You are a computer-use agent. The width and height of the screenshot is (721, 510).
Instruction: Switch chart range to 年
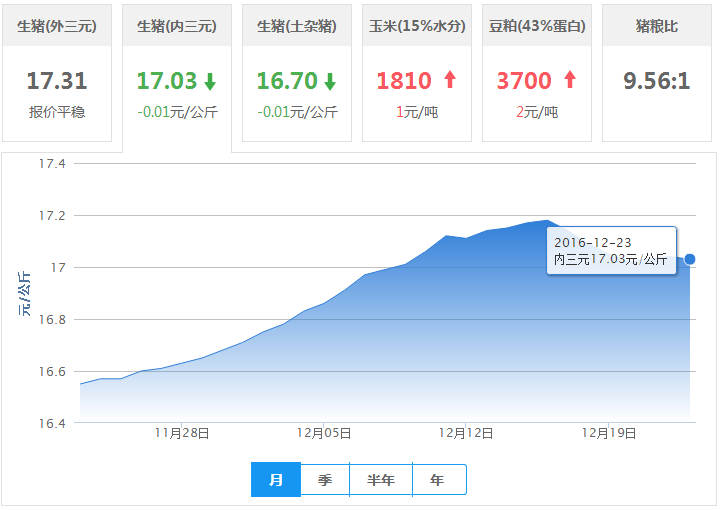440,480
